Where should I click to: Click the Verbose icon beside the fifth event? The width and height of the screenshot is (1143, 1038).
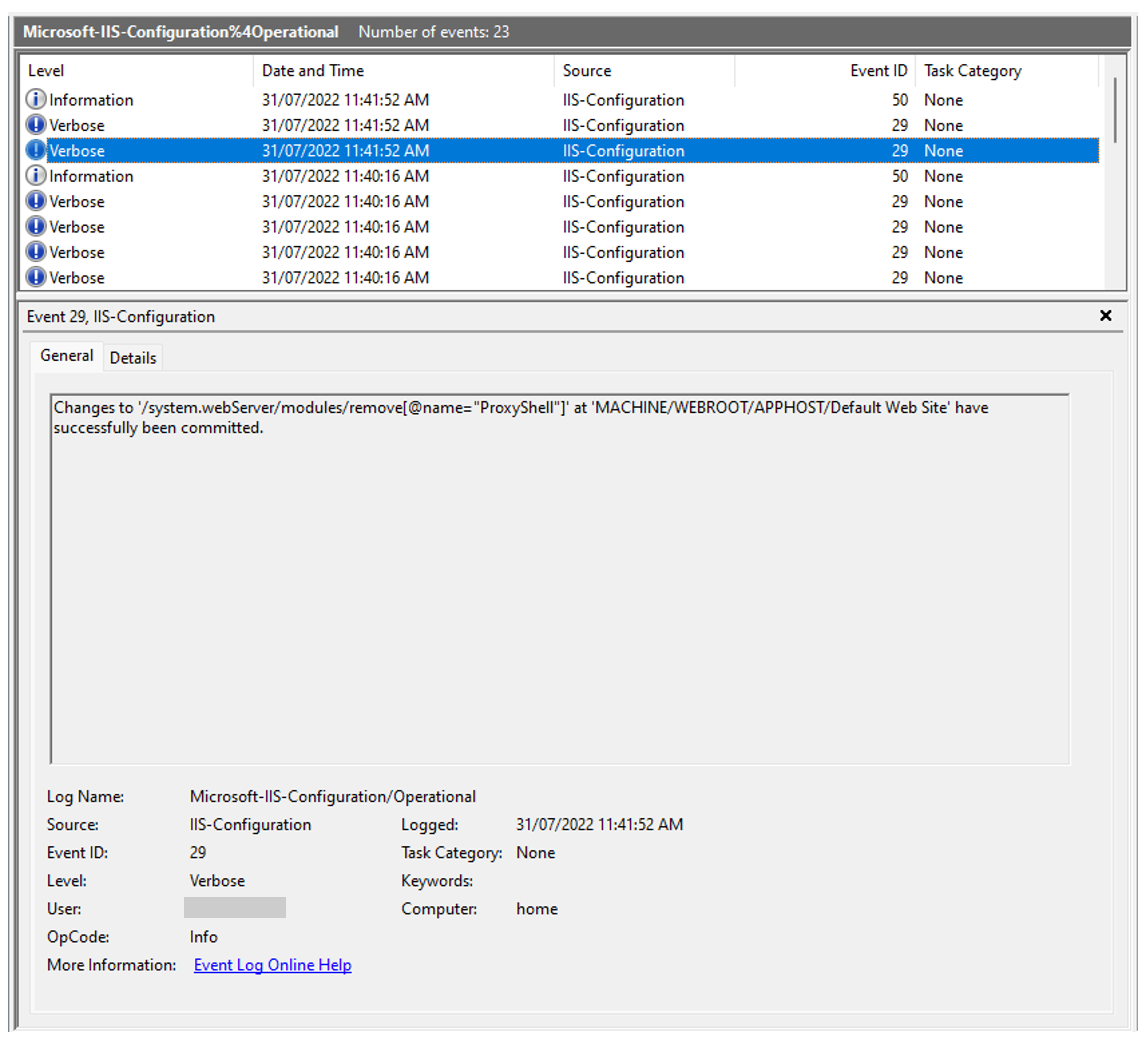point(36,201)
